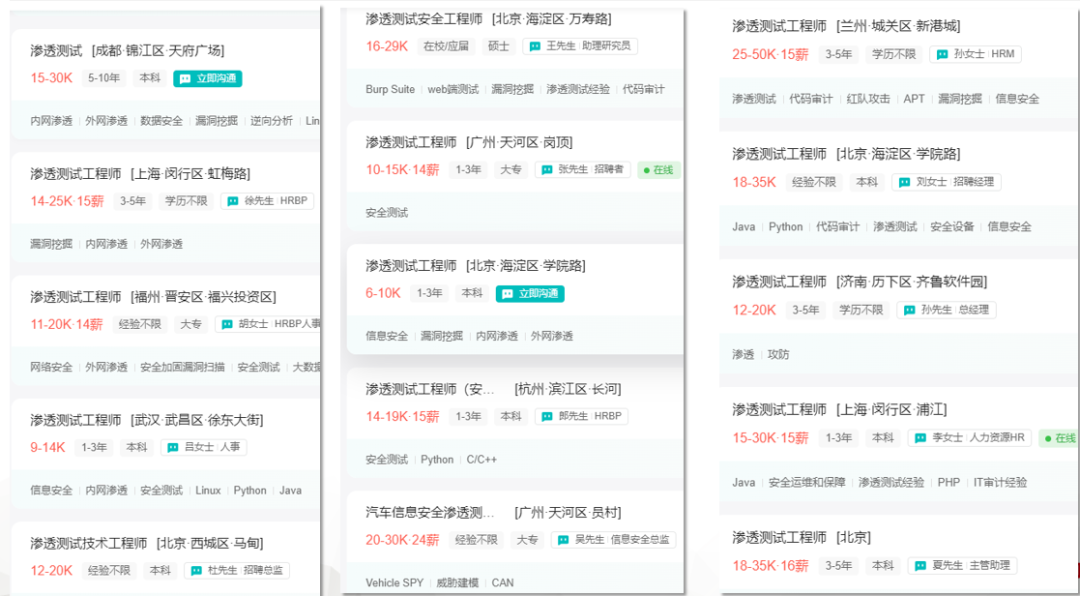1080x596 pixels.
Task: Click the 在线 status badge on the 广州天顶 listing
Action: [657, 169]
